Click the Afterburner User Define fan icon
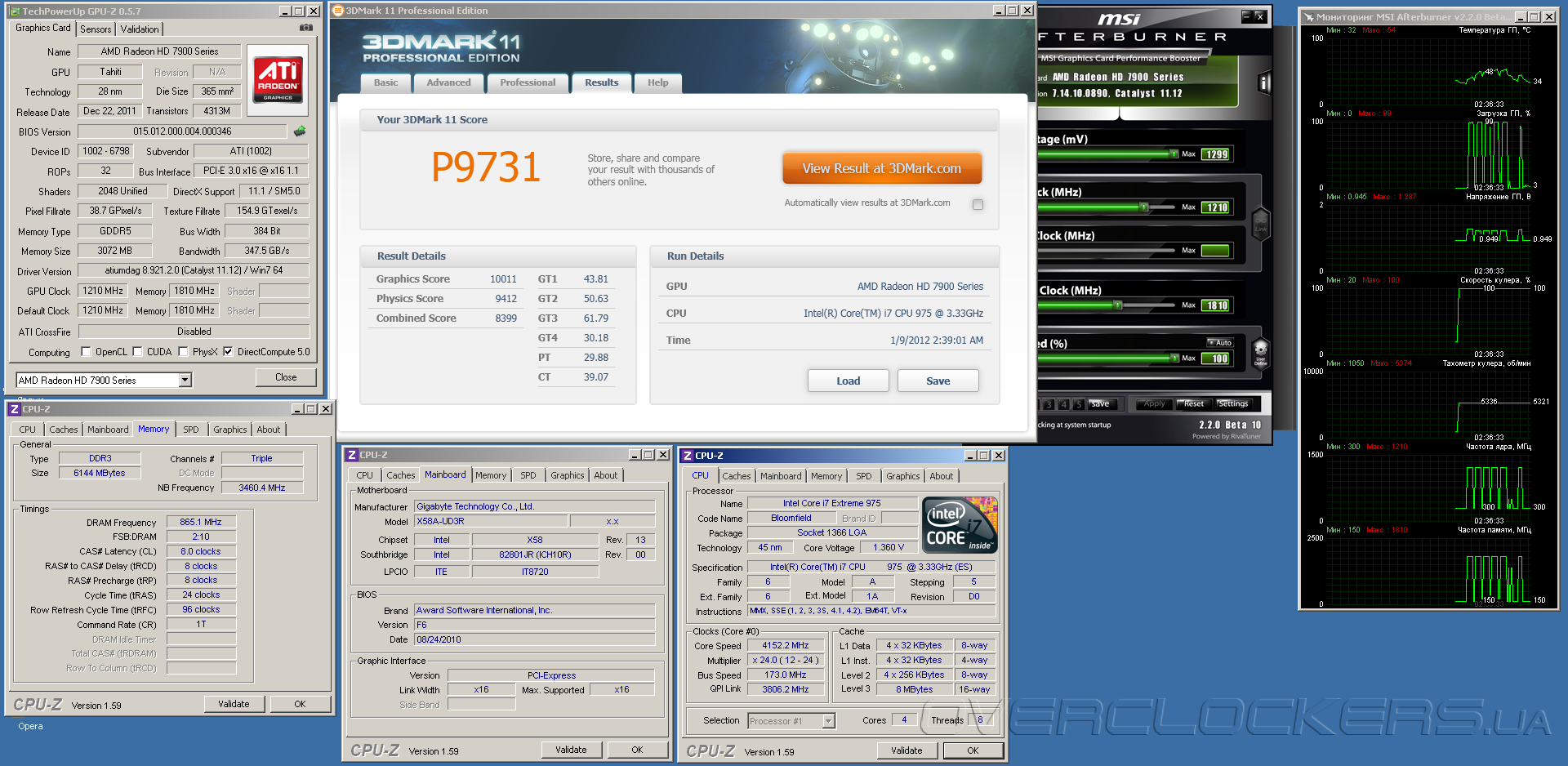 pyautogui.click(x=1260, y=354)
